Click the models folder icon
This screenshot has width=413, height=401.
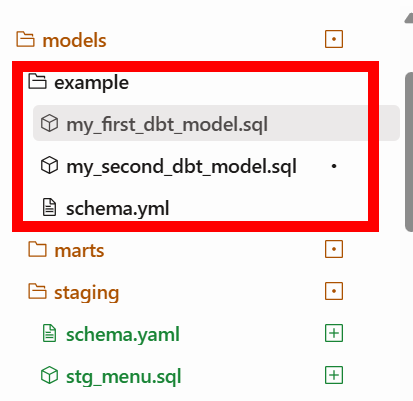25,39
